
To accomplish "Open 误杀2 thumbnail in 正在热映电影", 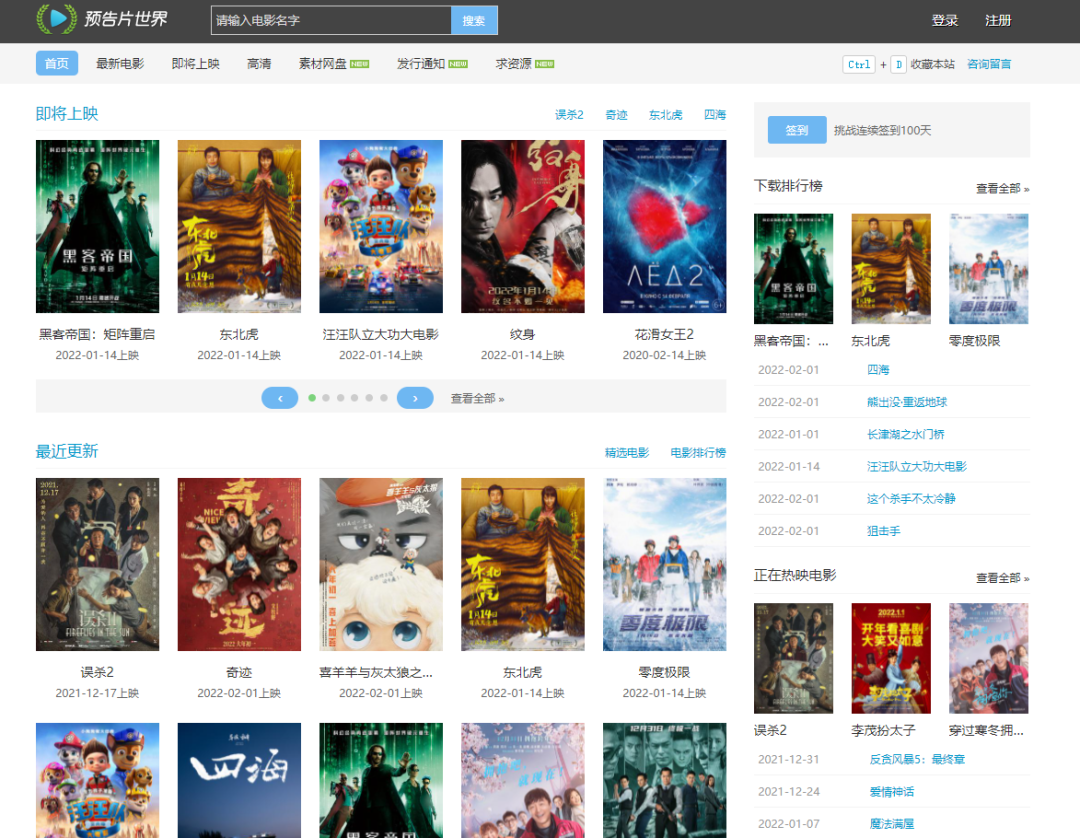I will click(x=793, y=658).
